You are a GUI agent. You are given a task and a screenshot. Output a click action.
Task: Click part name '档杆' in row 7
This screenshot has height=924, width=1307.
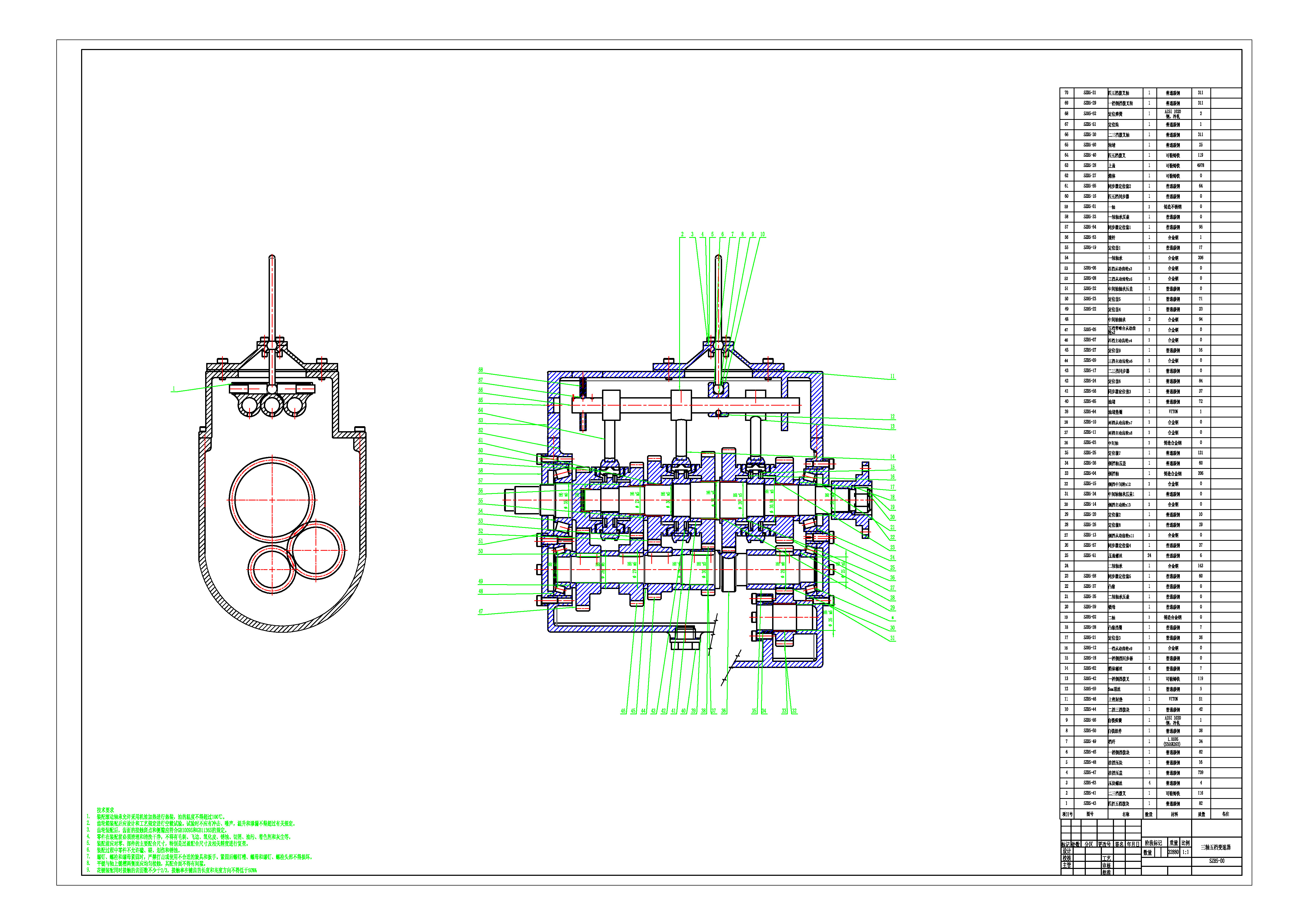[x=1112, y=741]
